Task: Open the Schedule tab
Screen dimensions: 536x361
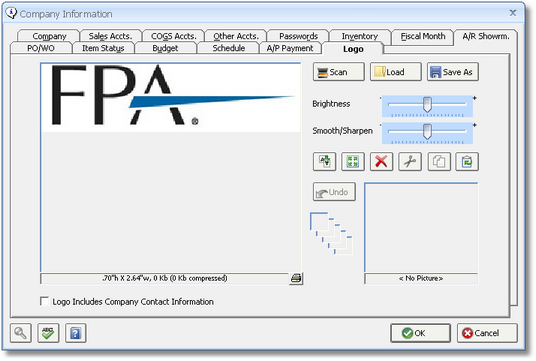Action: click(x=229, y=48)
